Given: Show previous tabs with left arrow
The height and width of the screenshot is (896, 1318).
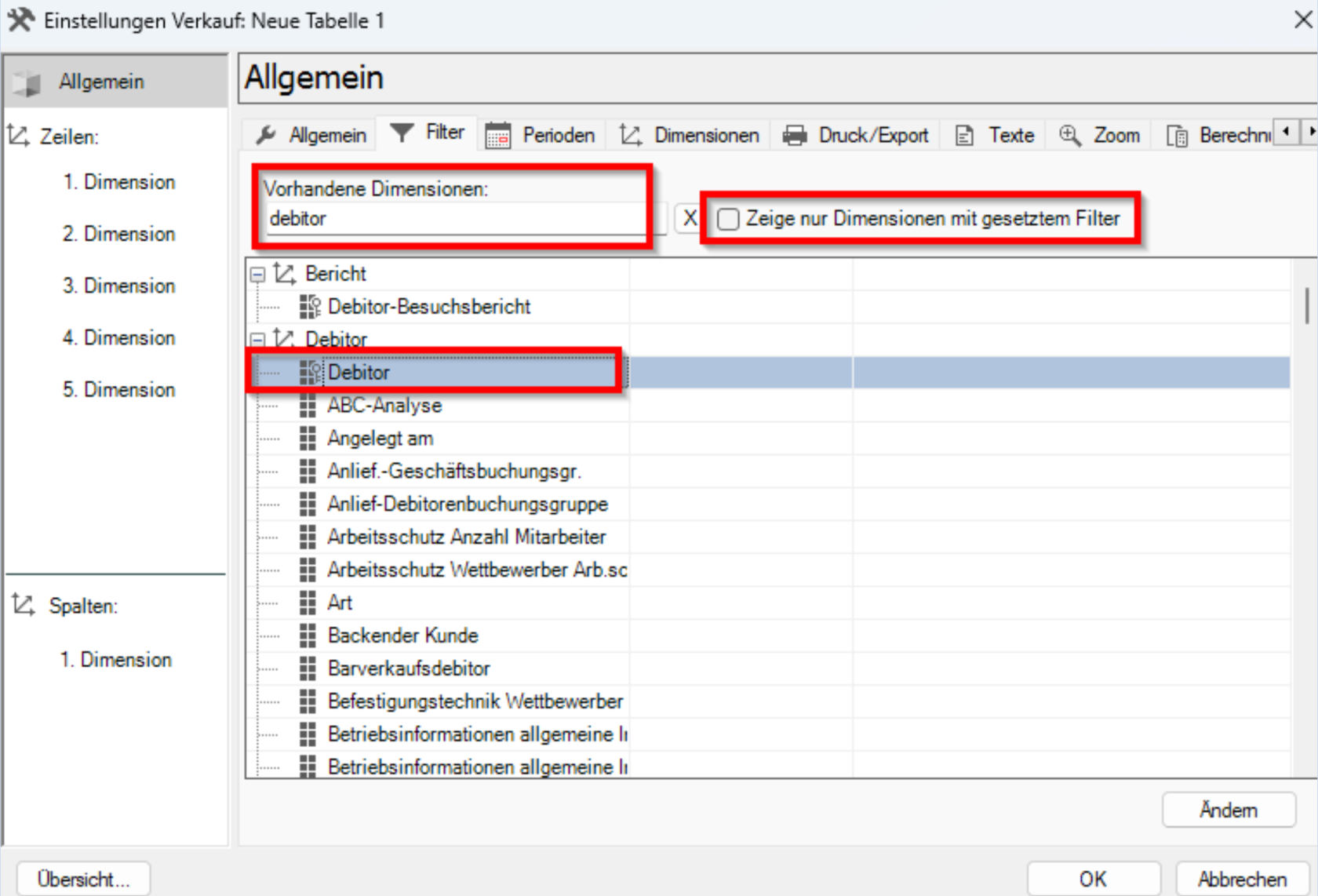Looking at the screenshot, I should pyautogui.click(x=1286, y=132).
